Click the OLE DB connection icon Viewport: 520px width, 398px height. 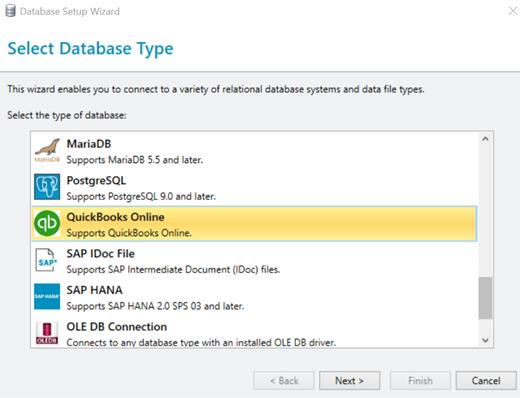click(47, 333)
